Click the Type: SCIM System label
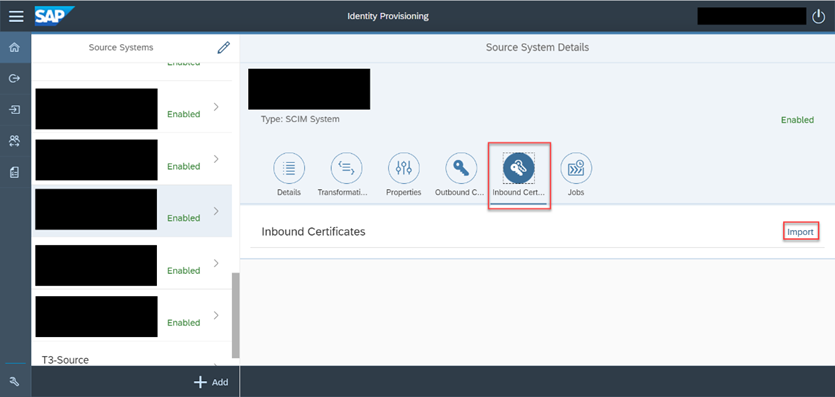Image resolution: width=835 pixels, height=397 pixels. pyautogui.click(x=300, y=119)
